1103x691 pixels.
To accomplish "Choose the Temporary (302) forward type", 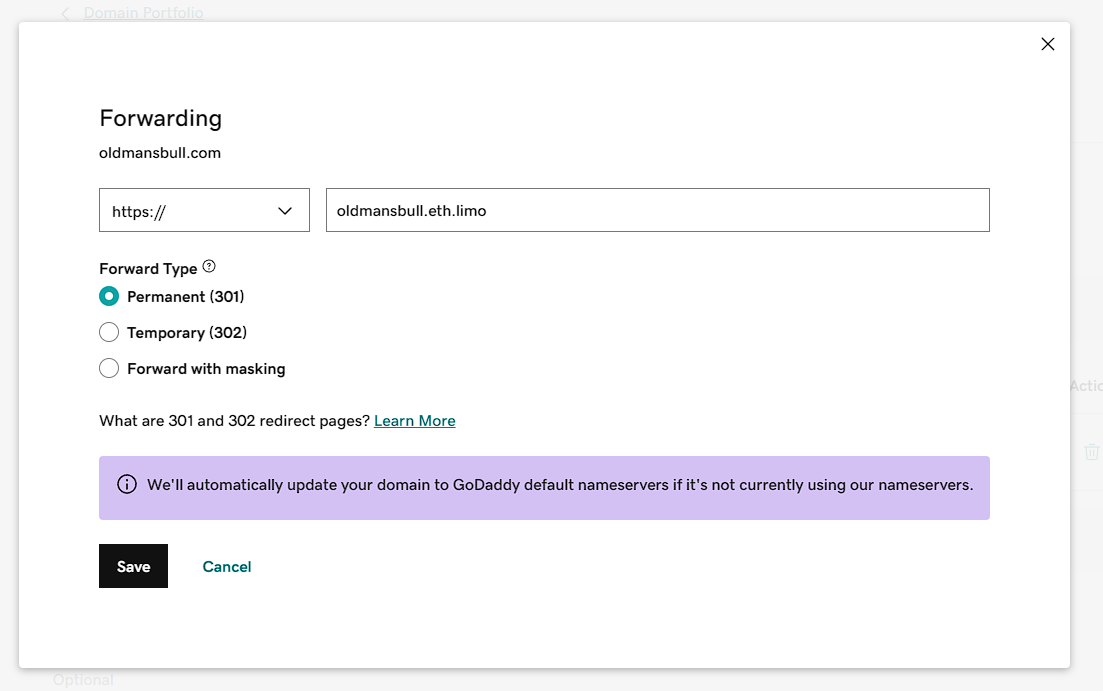I will (109, 333).
